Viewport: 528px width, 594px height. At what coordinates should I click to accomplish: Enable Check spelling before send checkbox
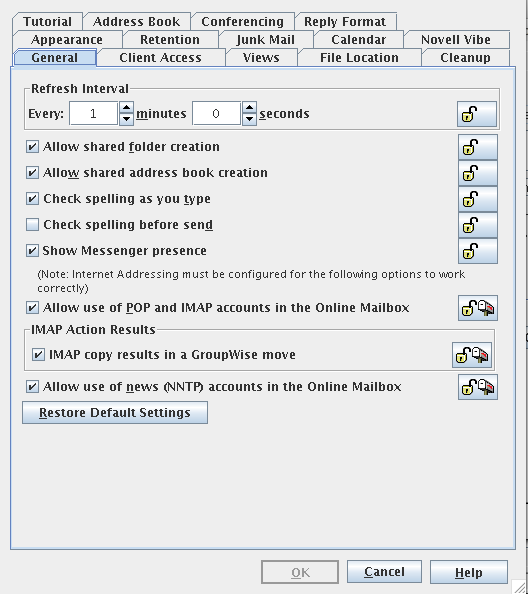pos(32,225)
